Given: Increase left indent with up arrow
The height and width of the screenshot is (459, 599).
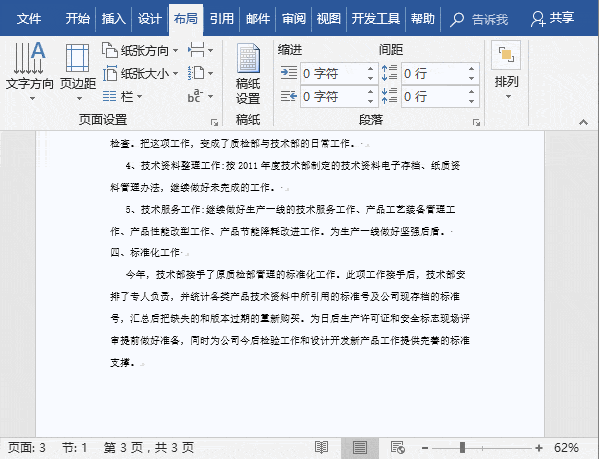Looking at the screenshot, I should [371, 69].
